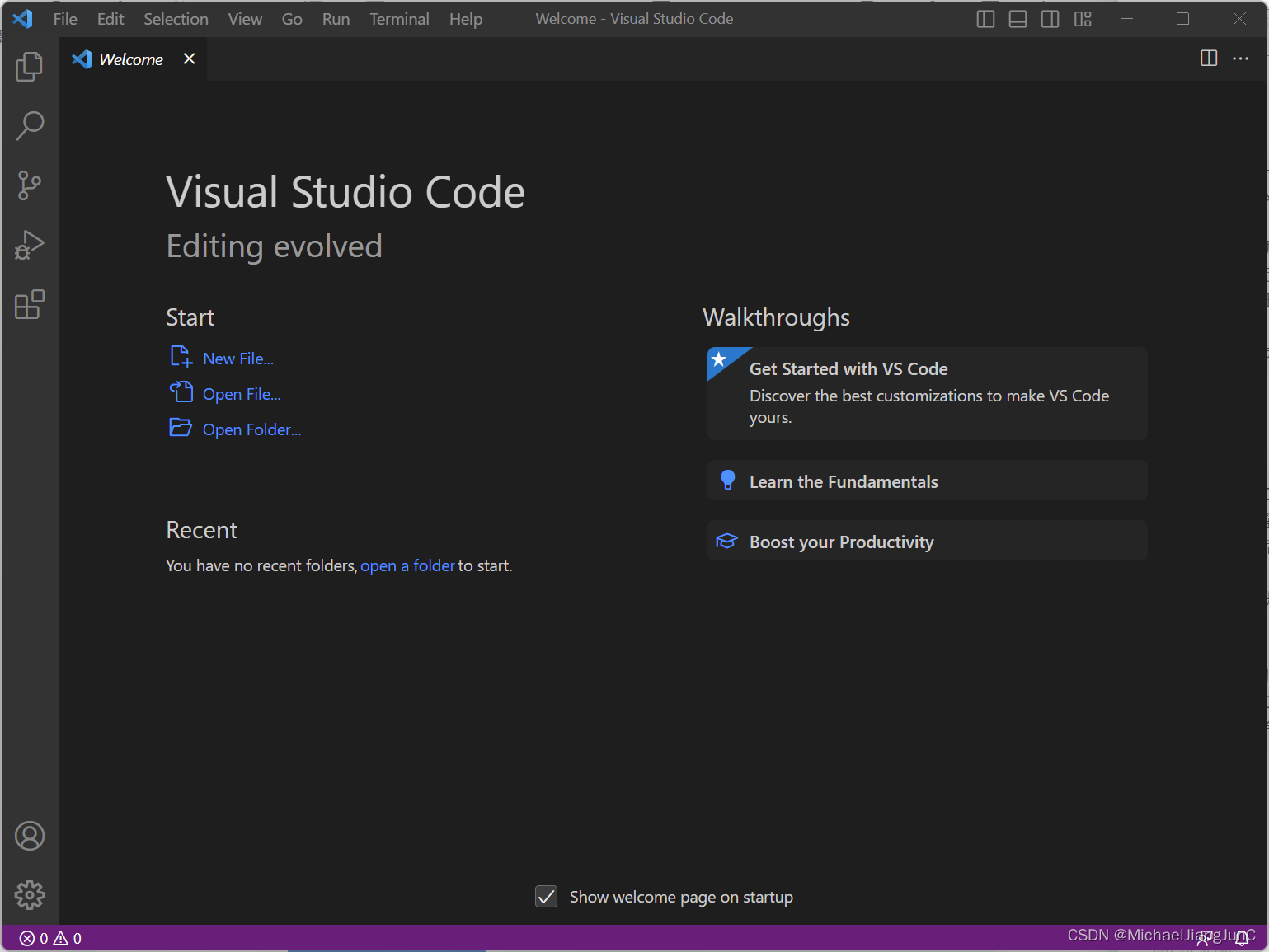Open the Source Control view
The image size is (1269, 952).
[x=30, y=185]
